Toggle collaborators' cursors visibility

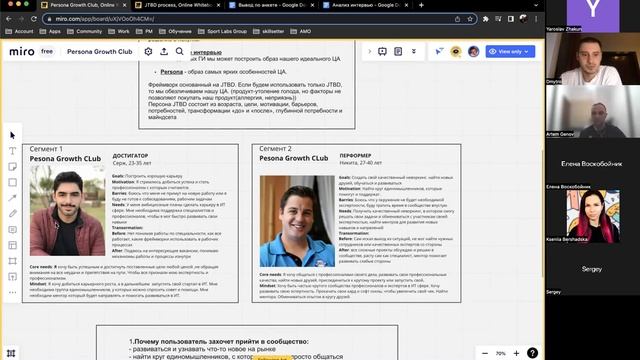[x=439, y=51]
